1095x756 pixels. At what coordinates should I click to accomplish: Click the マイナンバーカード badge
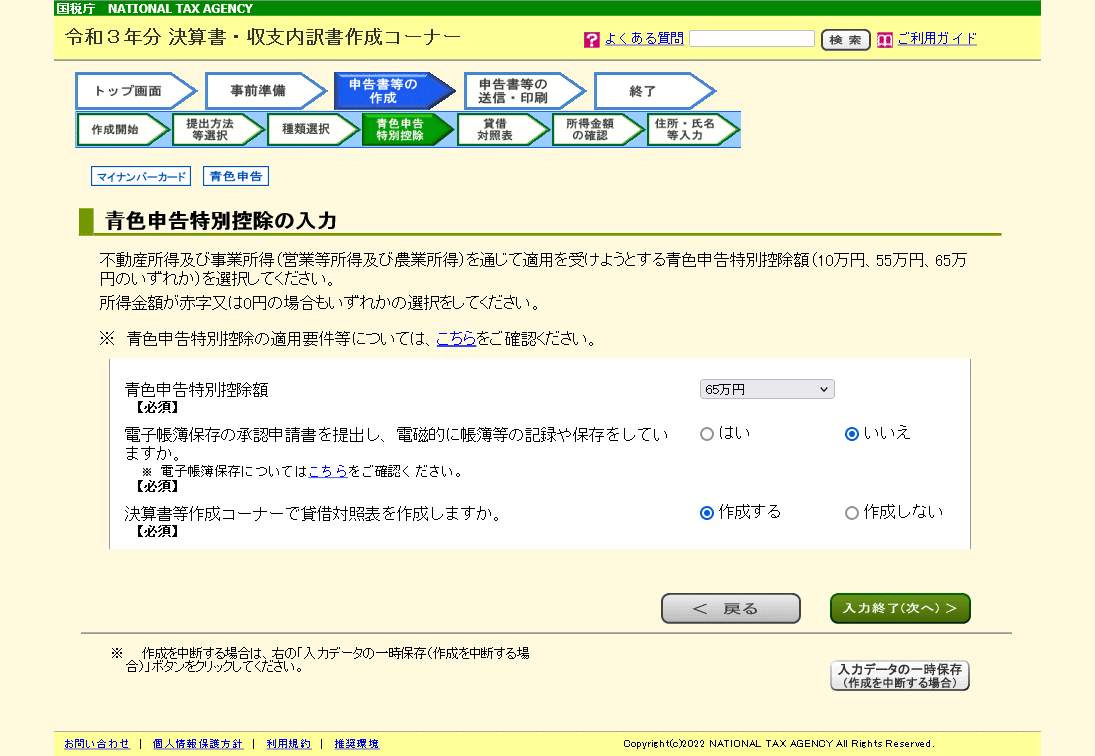pyautogui.click(x=139, y=175)
